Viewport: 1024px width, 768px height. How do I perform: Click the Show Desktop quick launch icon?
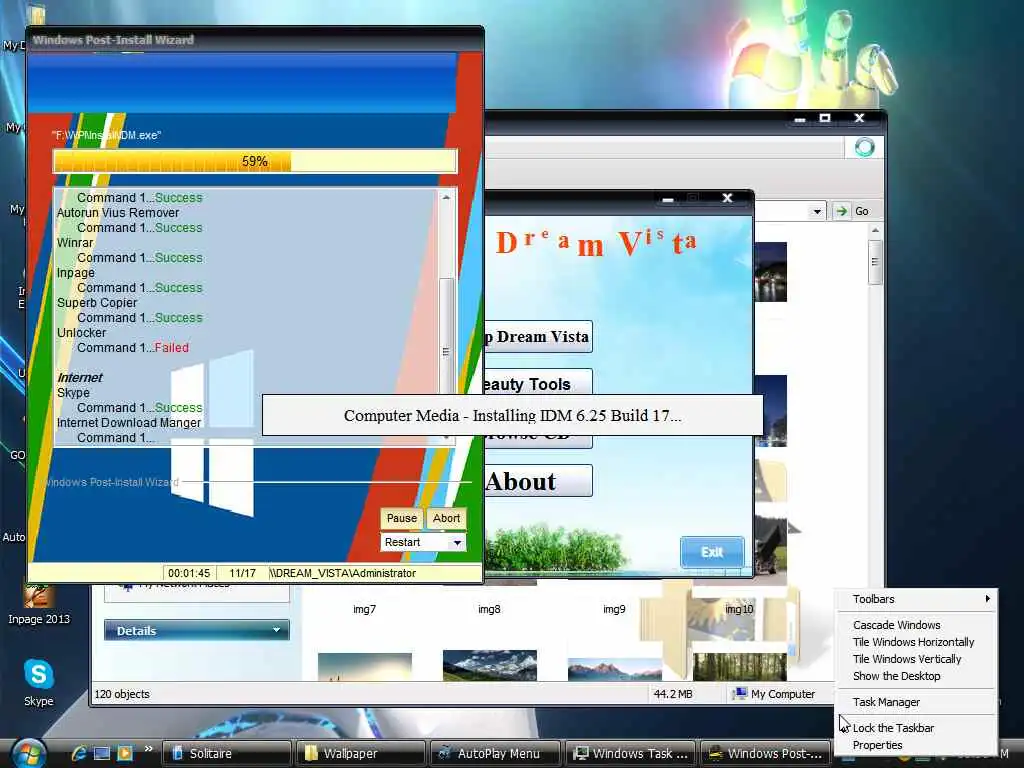click(x=102, y=753)
